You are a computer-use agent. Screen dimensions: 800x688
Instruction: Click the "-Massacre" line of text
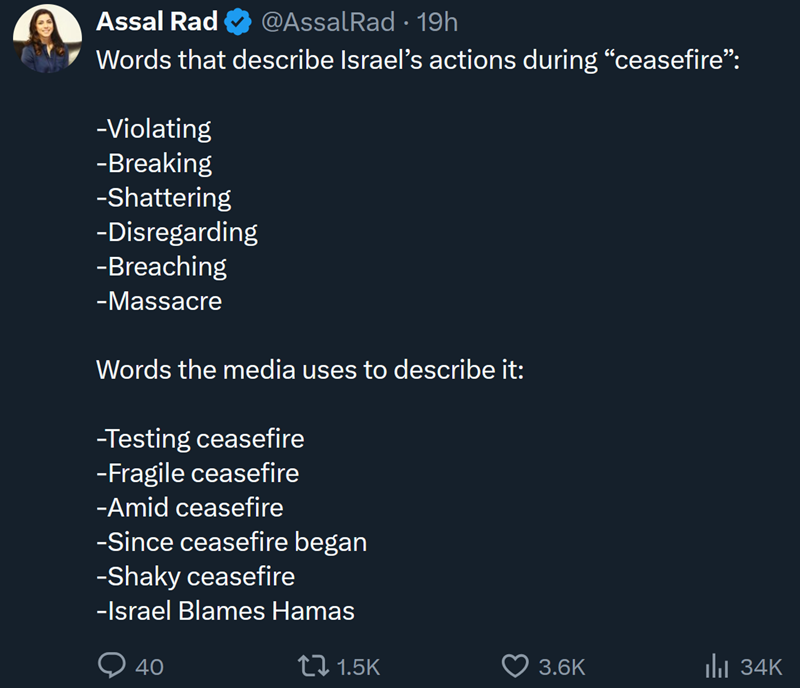tap(159, 300)
